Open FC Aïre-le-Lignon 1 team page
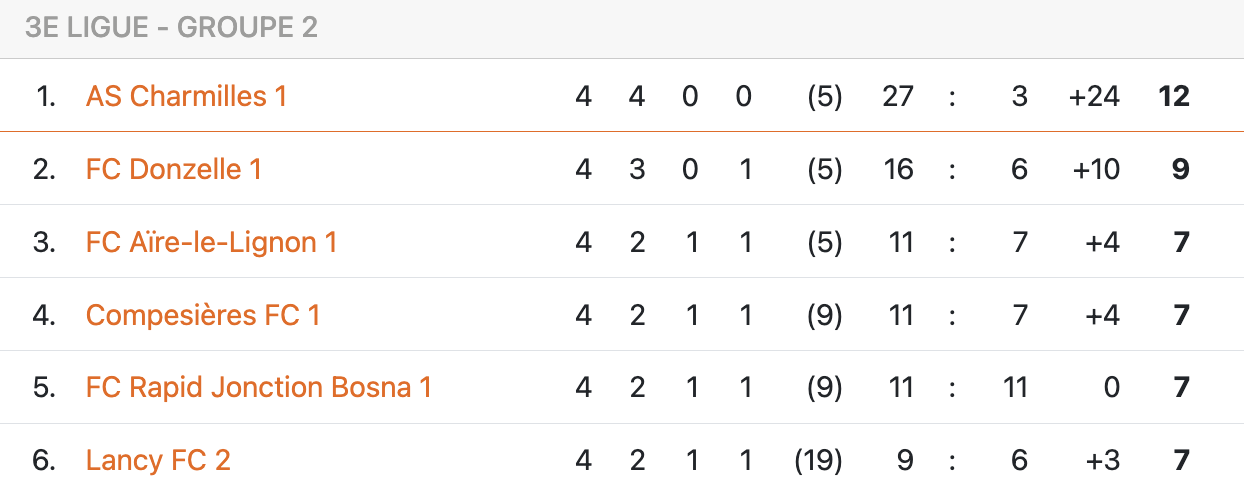1244x492 pixels. pyautogui.click(x=211, y=242)
